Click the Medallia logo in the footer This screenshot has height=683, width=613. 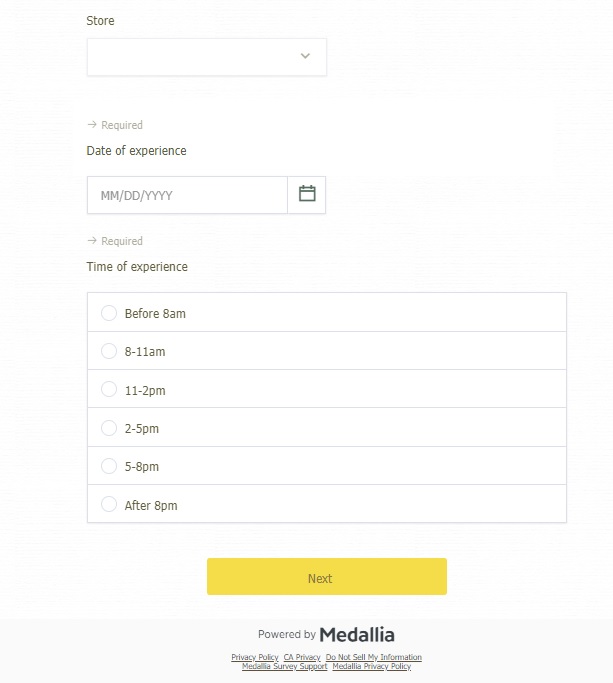click(x=357, y=635)
